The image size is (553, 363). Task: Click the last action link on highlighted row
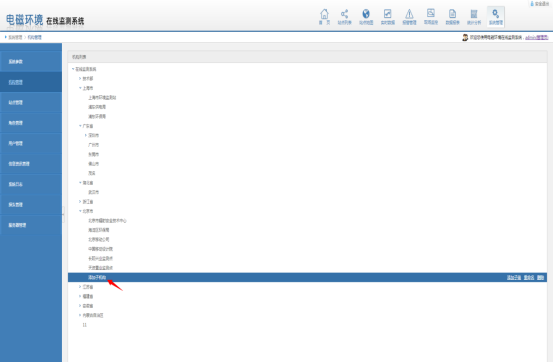pos(540,278)
